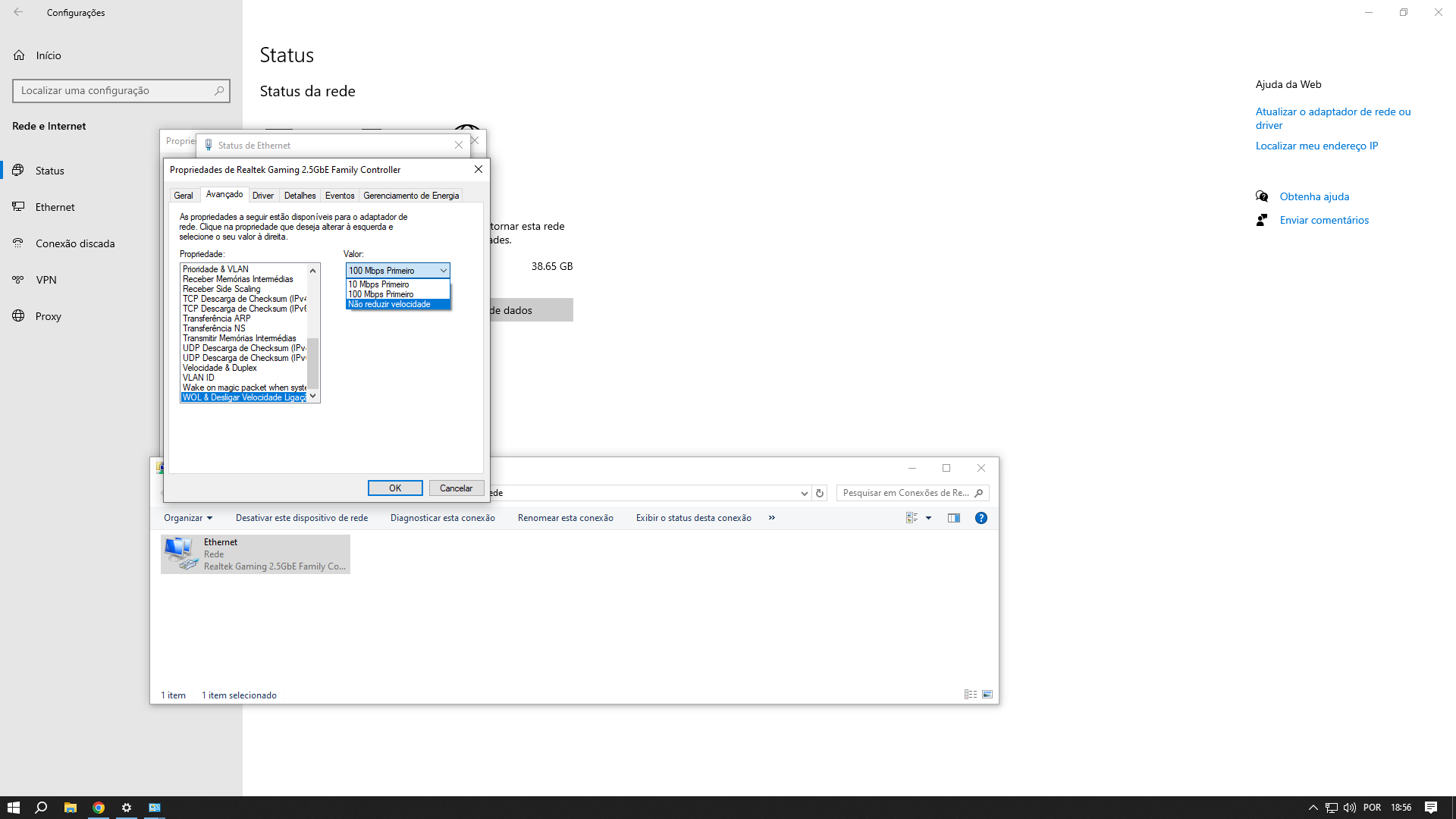Choose 100 Mbps Primeiro list option

tap(398, 294)
